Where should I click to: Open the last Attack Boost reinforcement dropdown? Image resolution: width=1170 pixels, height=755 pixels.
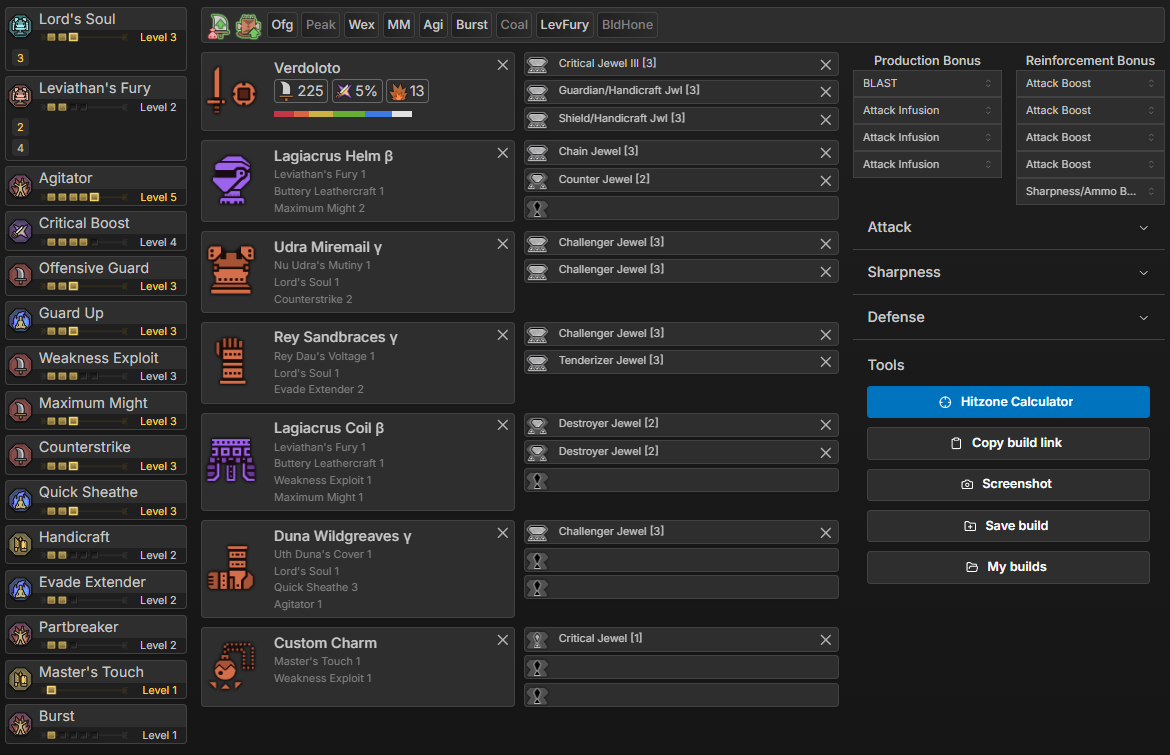(1089, 164)
